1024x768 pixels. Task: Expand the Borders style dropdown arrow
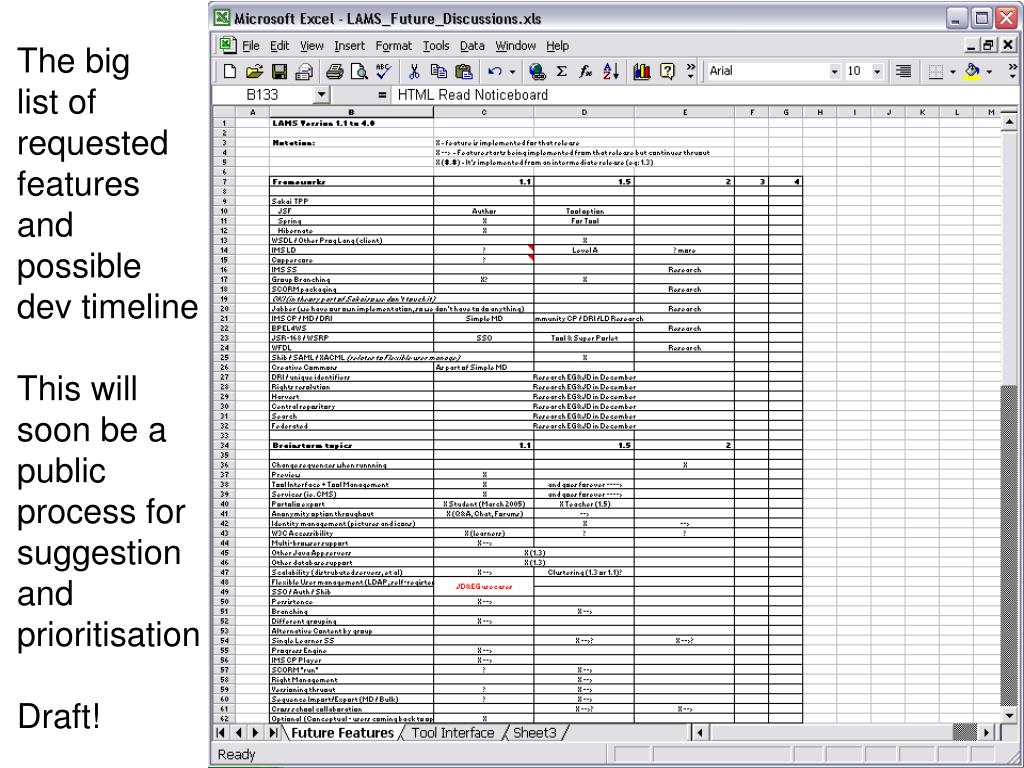point(953,71)
